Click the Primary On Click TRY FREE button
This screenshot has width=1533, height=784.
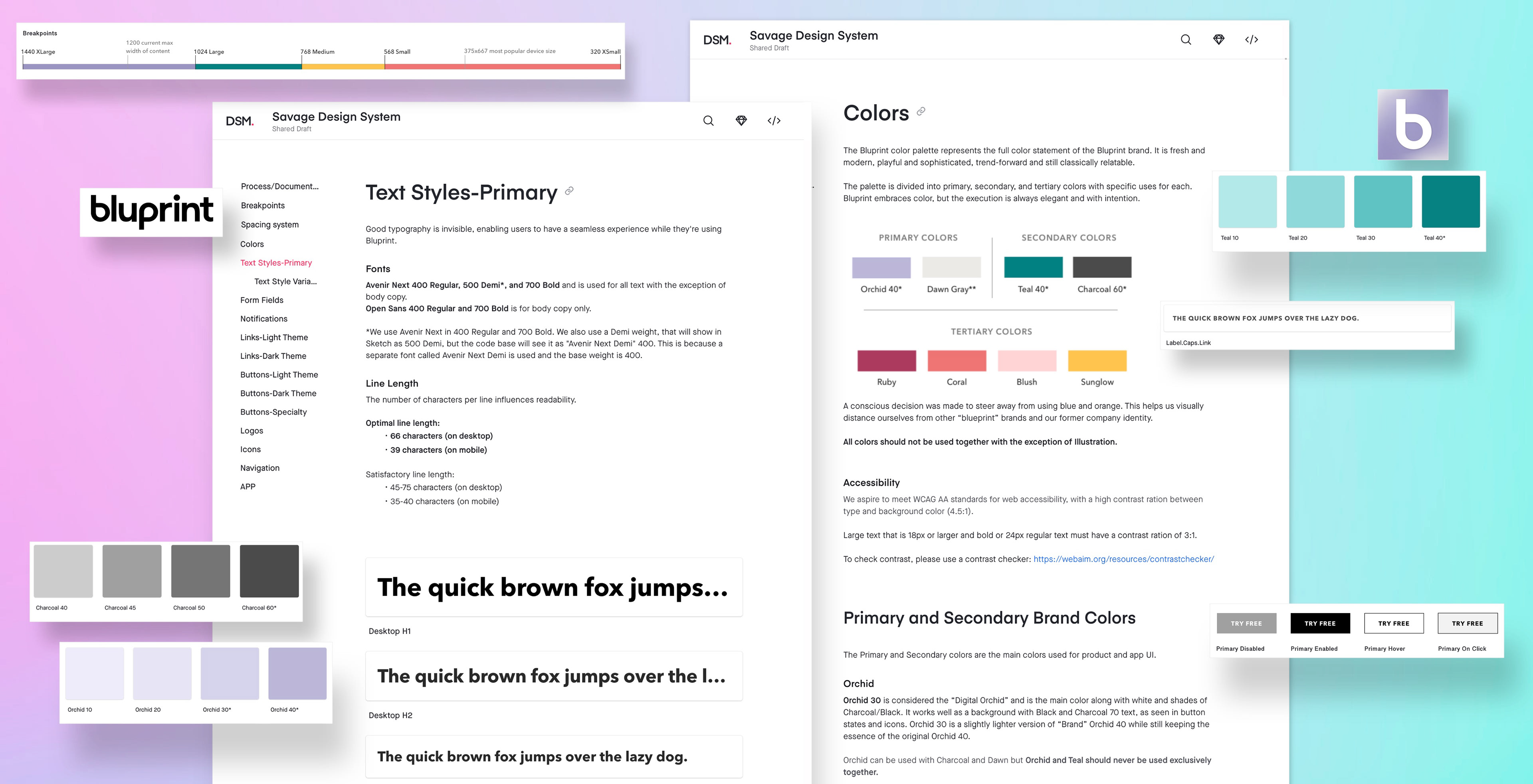(1468, 624)
